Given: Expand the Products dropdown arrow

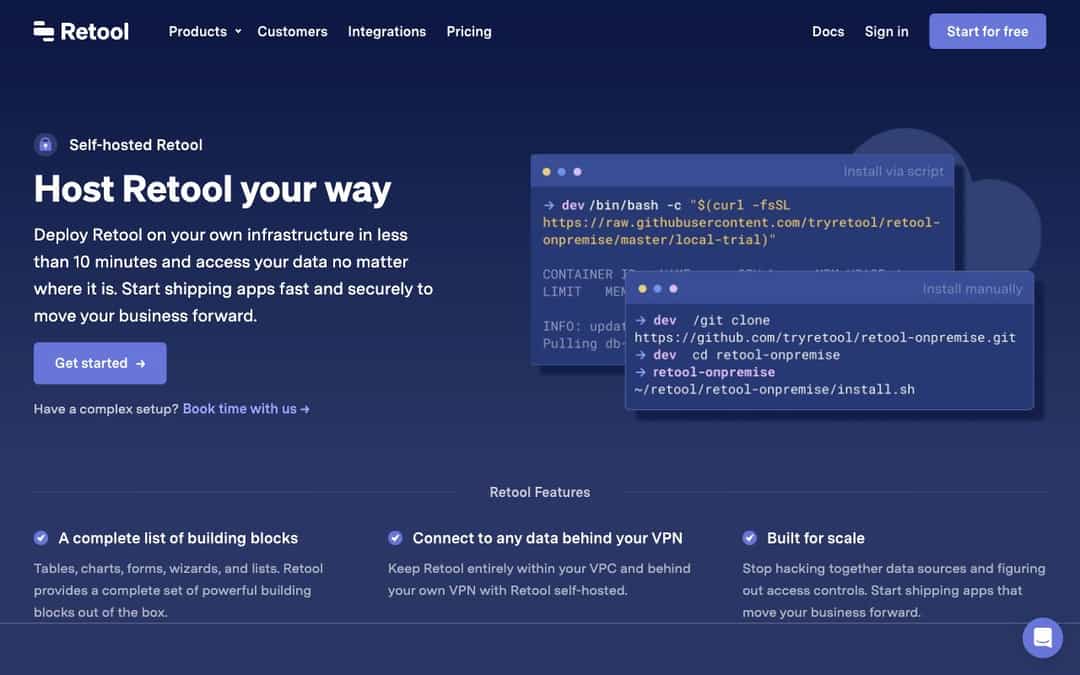Looking at the screenshot, I should click(238, 32).
